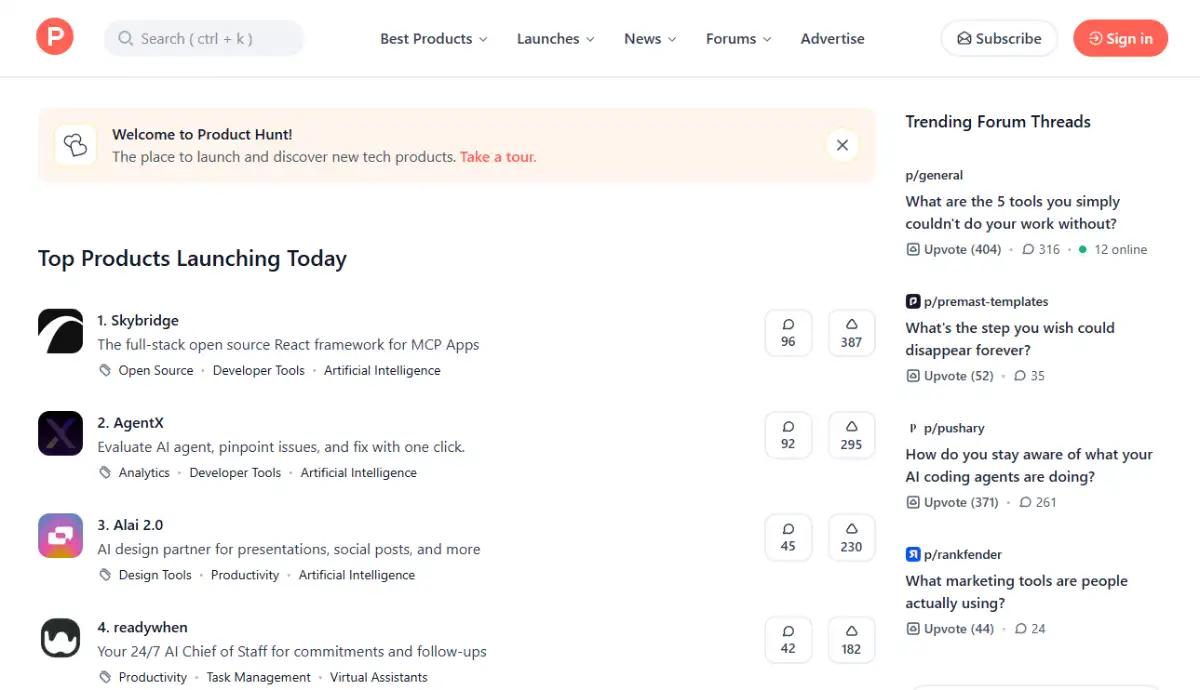
Task: Click the Artificial Intelligence tag under Alai 2.0
Action: [357, 574]
